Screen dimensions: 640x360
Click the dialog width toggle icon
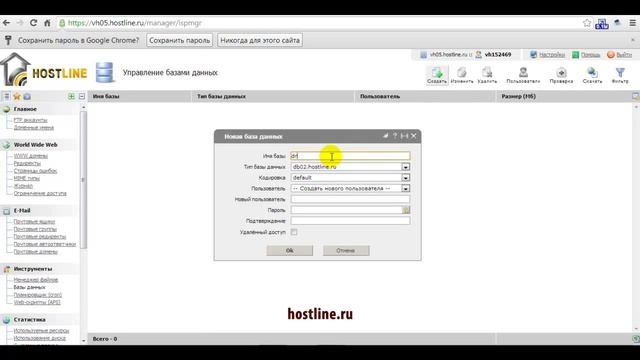[x=404, y=136]
